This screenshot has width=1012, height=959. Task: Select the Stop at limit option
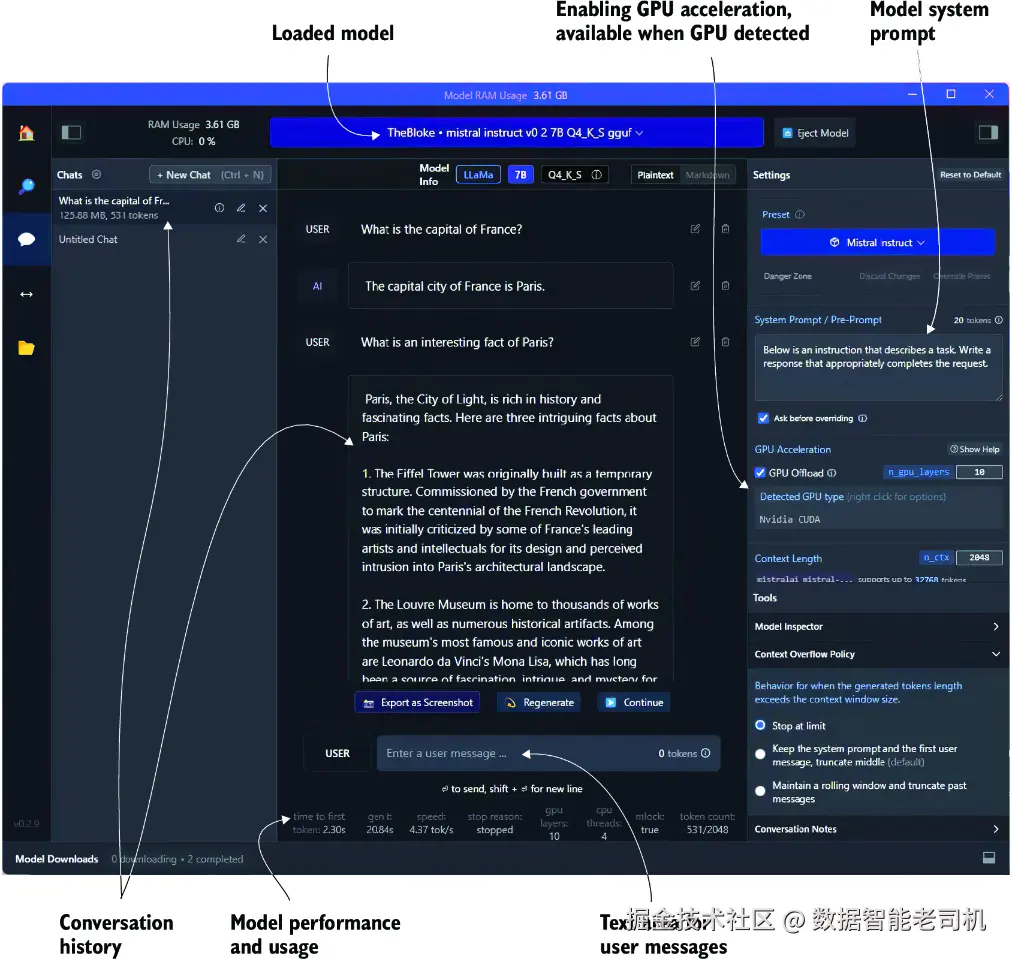coord(760,725)
